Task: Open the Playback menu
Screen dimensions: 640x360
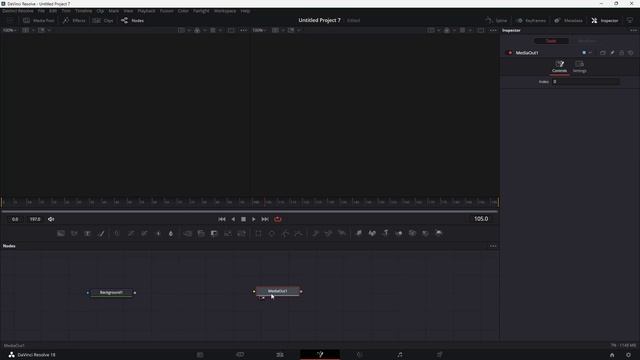Action: (x=146, y=11)
